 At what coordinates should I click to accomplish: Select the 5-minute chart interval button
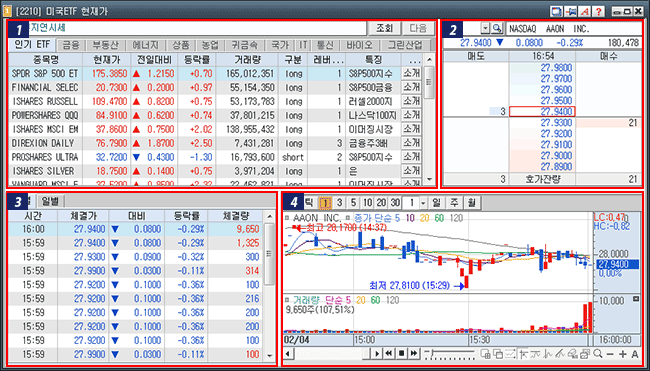(x=353, y=203)
